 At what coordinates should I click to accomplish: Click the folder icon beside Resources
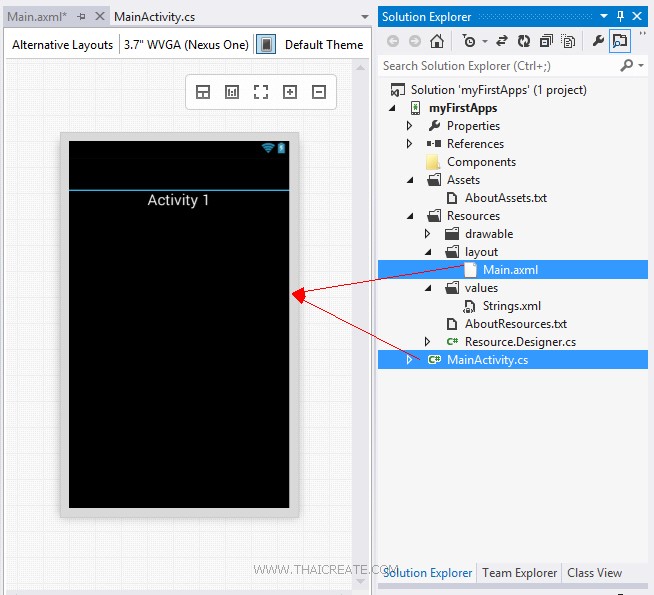coord(434,216)
